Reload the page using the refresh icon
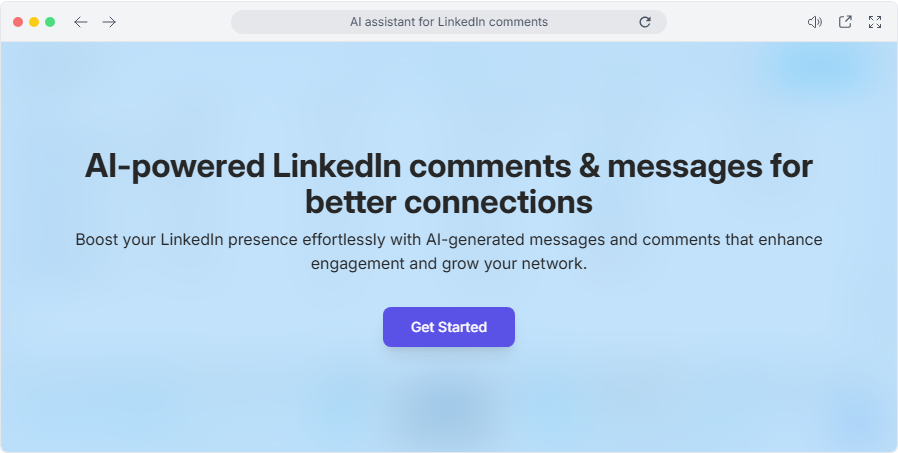 point(645,22)
